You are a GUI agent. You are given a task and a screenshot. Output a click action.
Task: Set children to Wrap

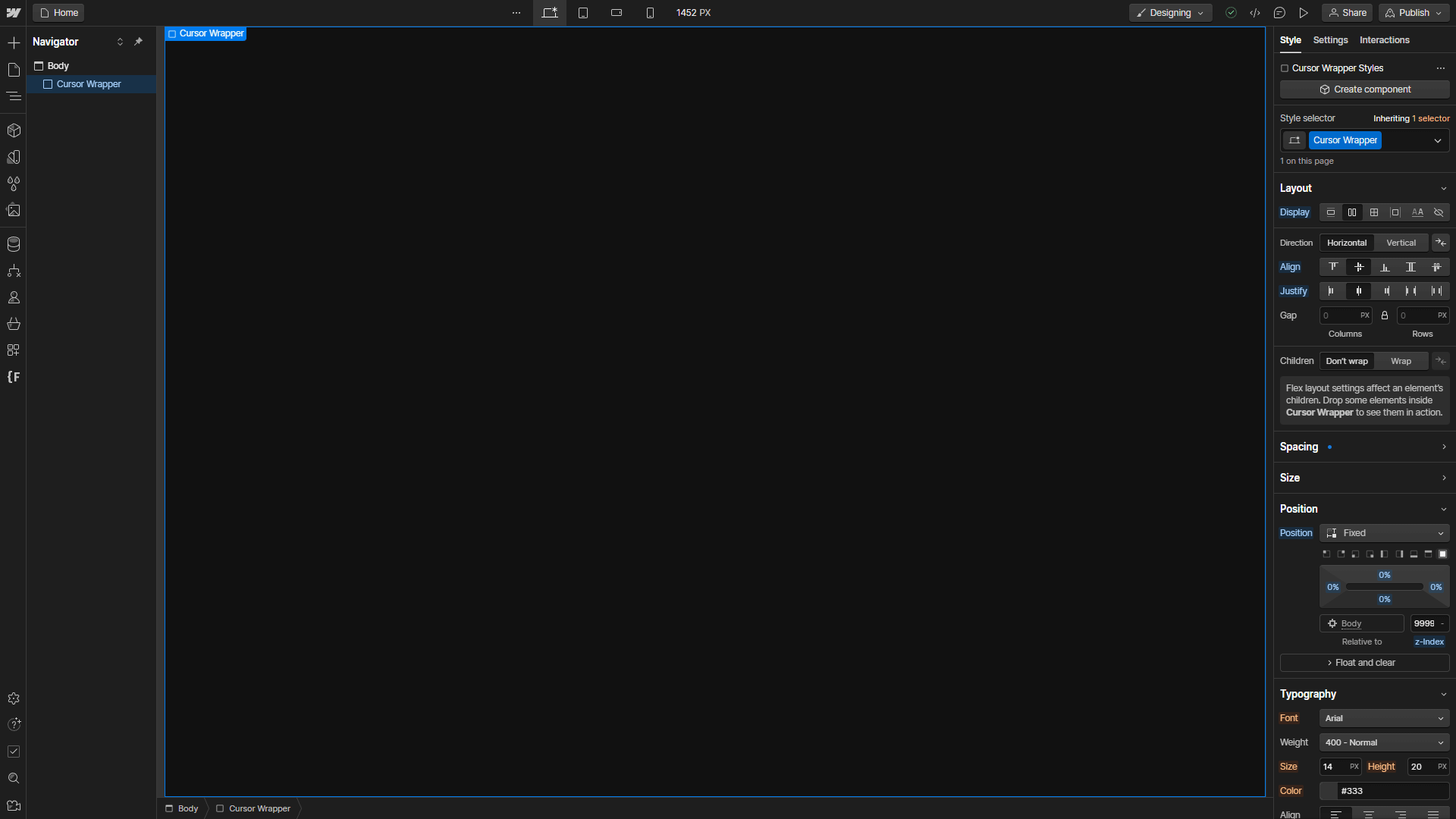(1401, 361)
